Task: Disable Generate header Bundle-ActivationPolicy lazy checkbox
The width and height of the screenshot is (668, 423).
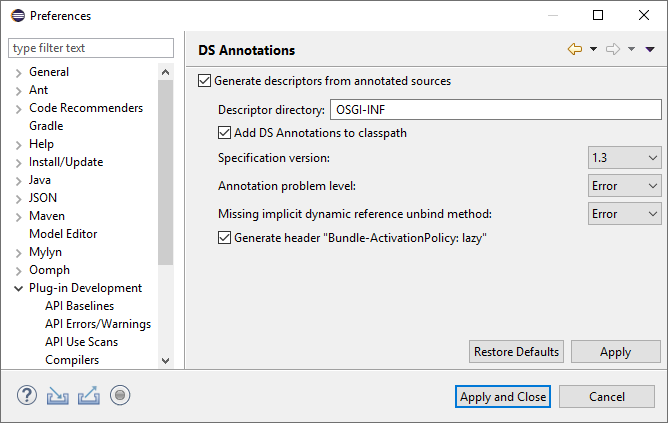Action: [x=225, y=237]
